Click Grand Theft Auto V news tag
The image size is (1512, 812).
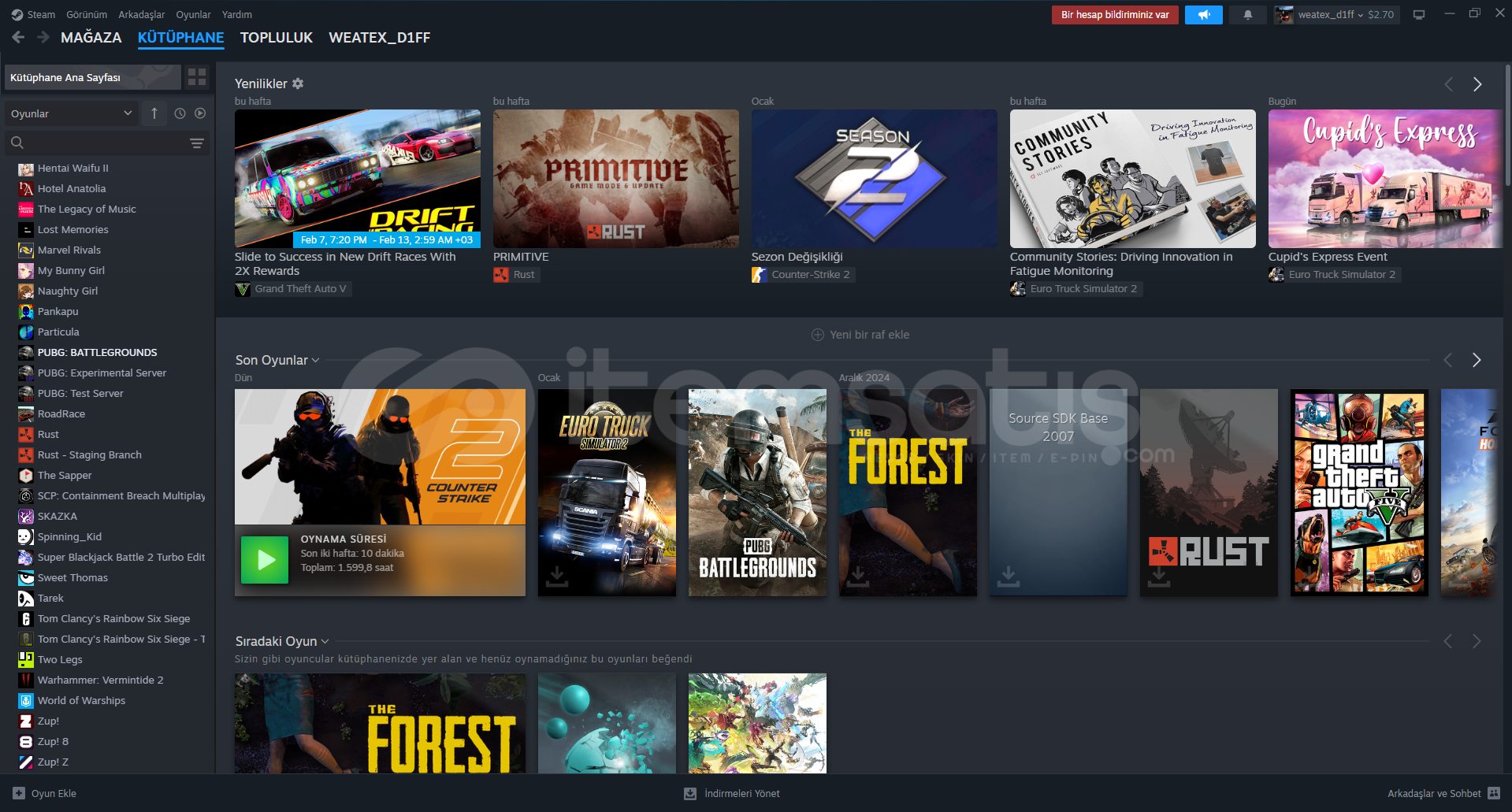[x=292, y=289]
